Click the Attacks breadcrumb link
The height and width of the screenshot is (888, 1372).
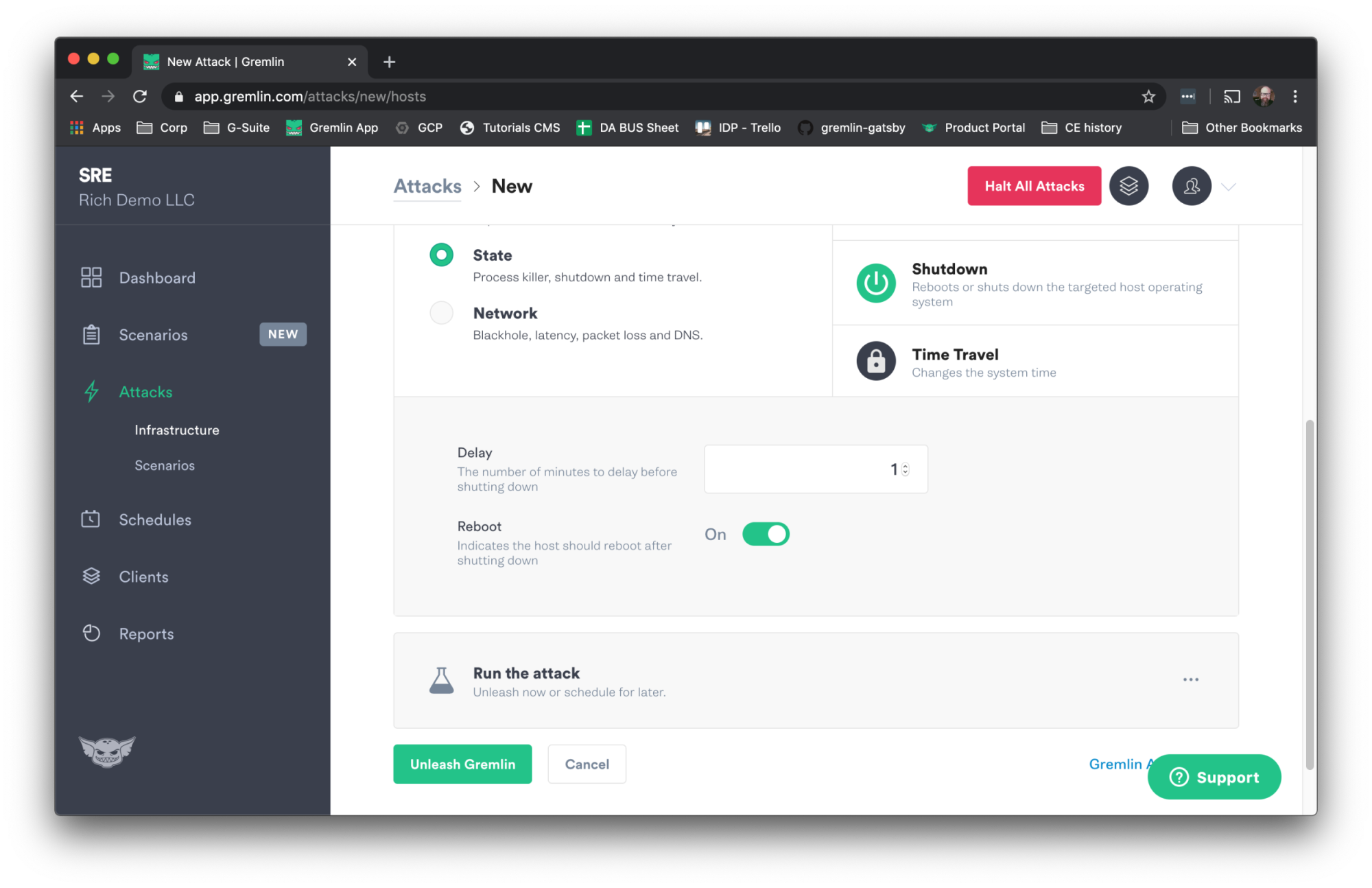[x=427, y=186]
